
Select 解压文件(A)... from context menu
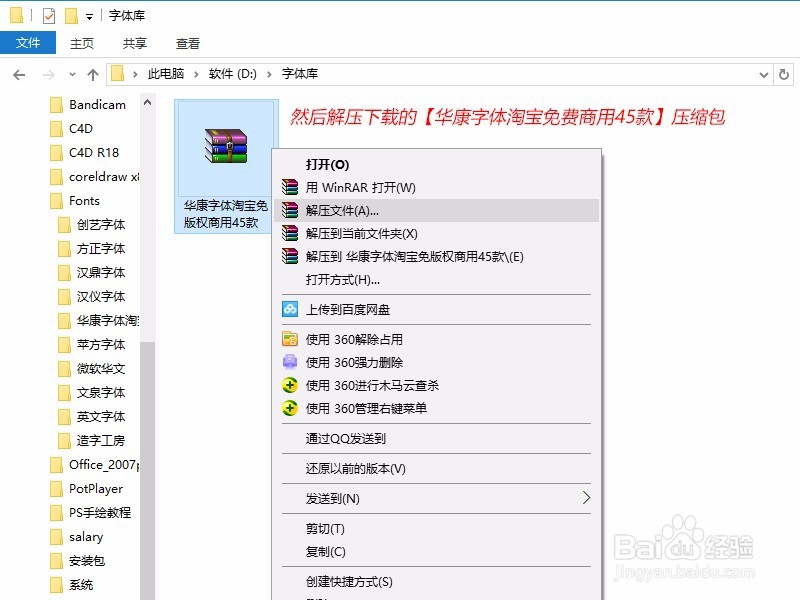[x=437, y=210]
